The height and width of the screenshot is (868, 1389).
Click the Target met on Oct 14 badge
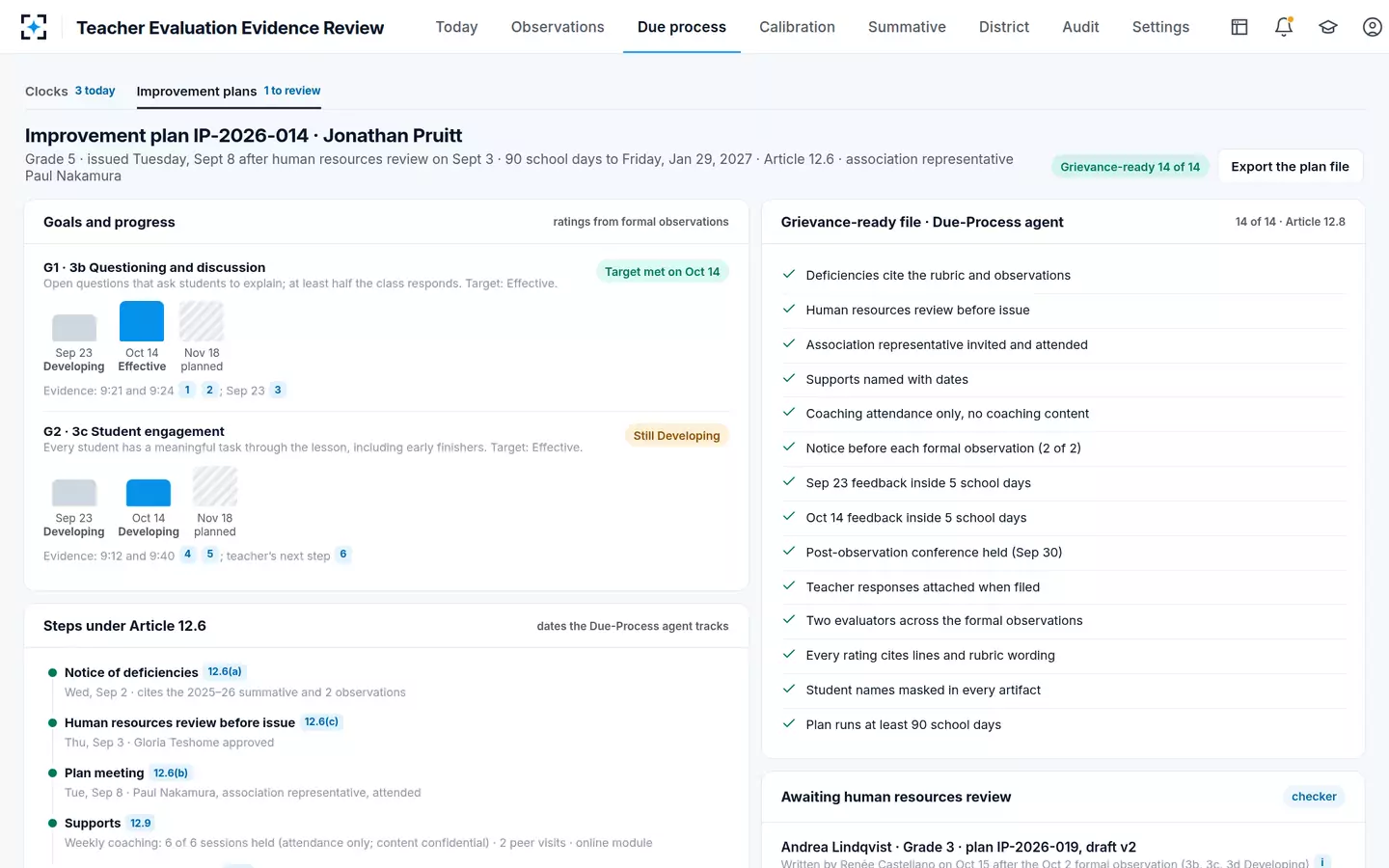pos(662,272)
